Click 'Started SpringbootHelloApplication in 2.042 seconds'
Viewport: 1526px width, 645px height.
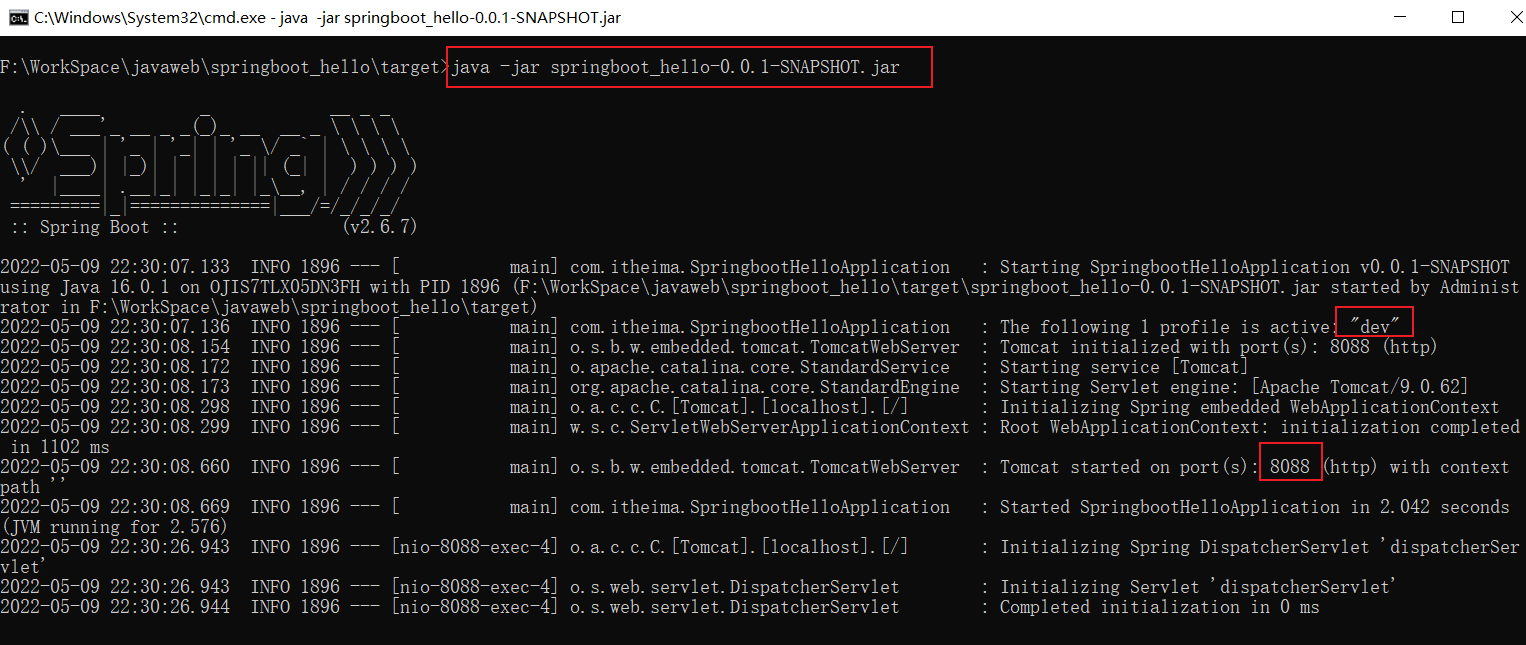pyautogui.click(x=1255, y=507)
